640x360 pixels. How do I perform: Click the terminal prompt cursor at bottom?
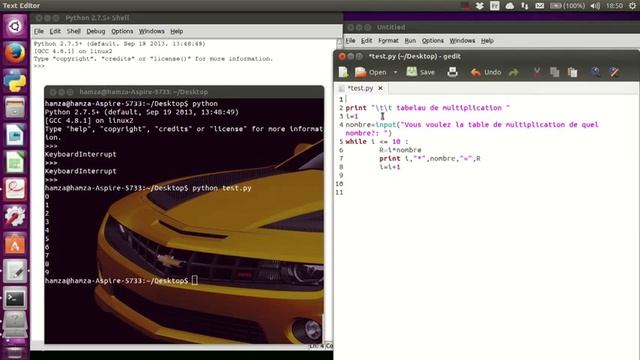pyautogui.click(x=195, y=280)
